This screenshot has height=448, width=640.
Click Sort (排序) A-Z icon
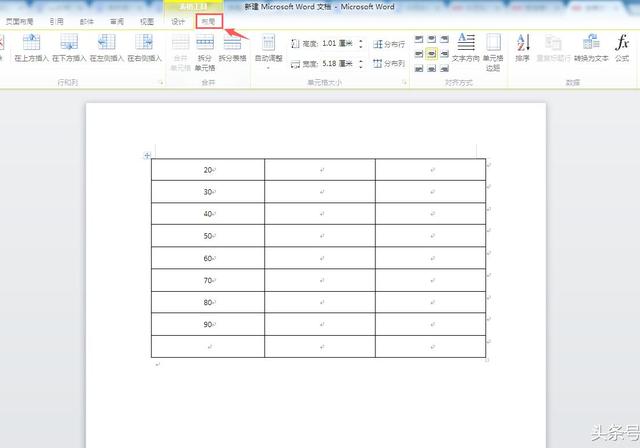point(522,46)
